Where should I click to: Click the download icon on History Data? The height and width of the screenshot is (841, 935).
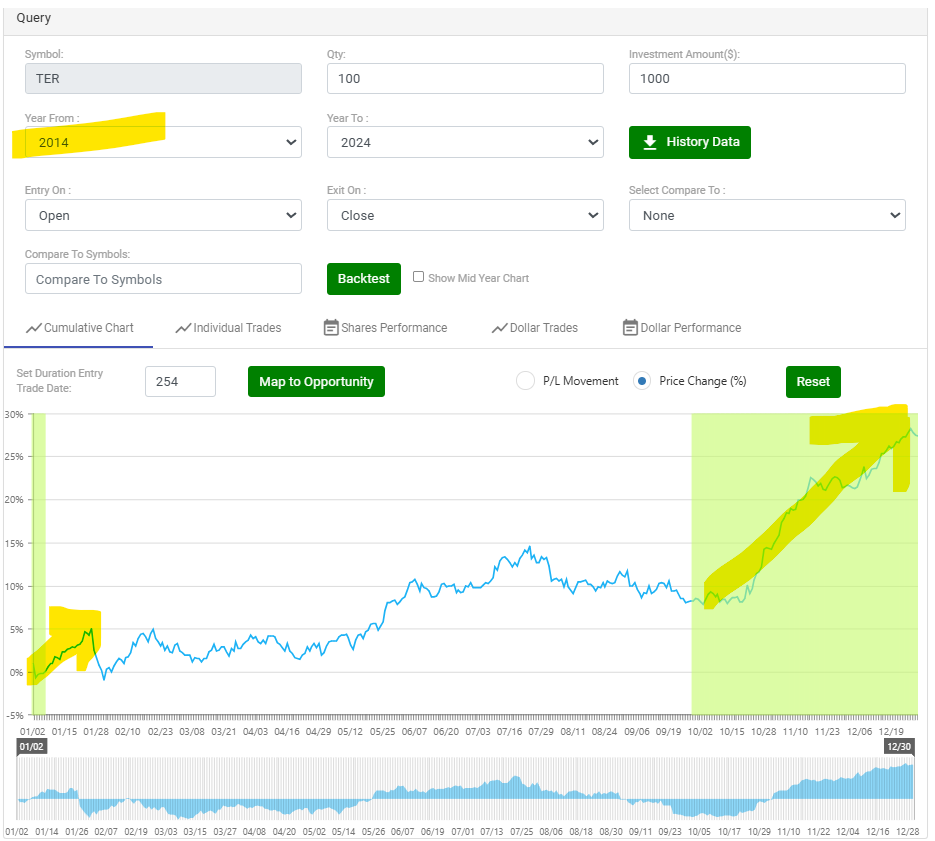pos(650,142)
